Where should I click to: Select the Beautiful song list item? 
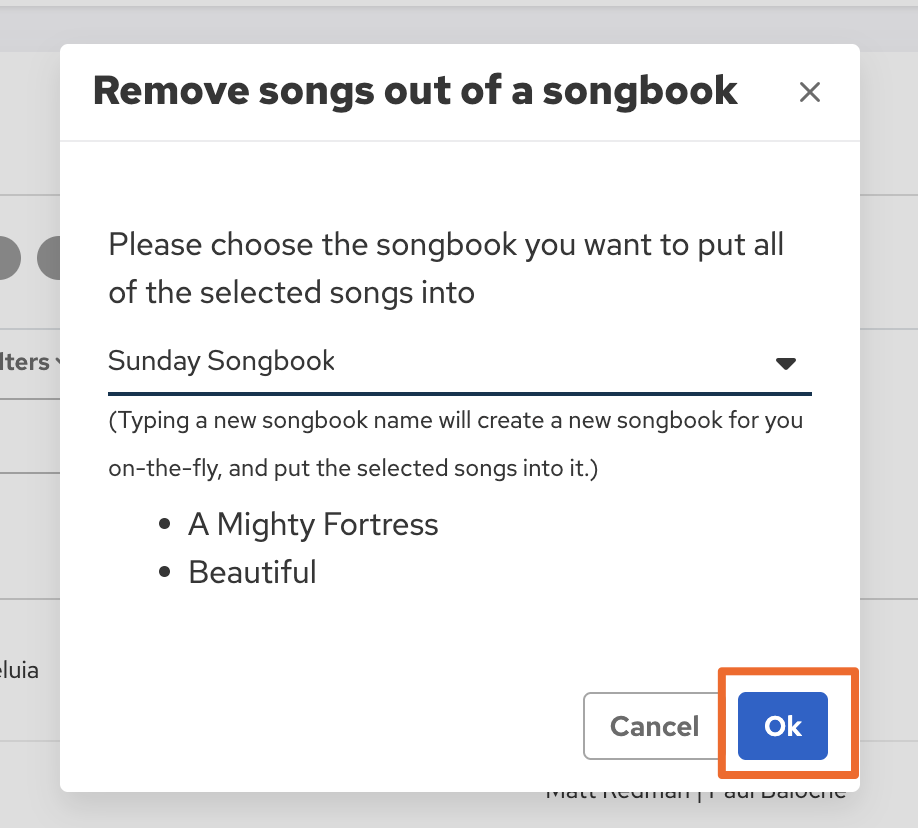252,572
